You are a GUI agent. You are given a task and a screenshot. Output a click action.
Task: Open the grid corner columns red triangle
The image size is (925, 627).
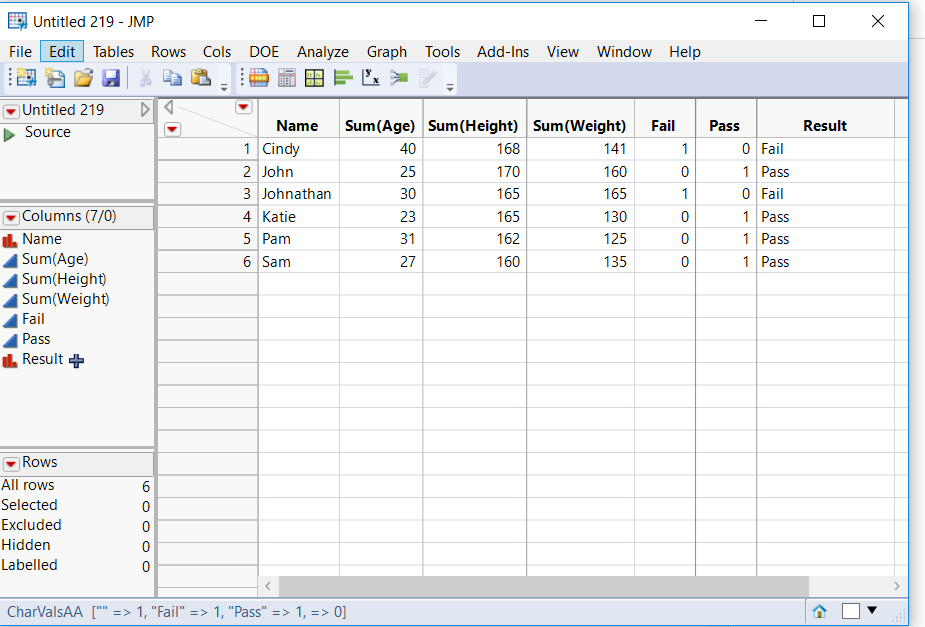point(244,107)
